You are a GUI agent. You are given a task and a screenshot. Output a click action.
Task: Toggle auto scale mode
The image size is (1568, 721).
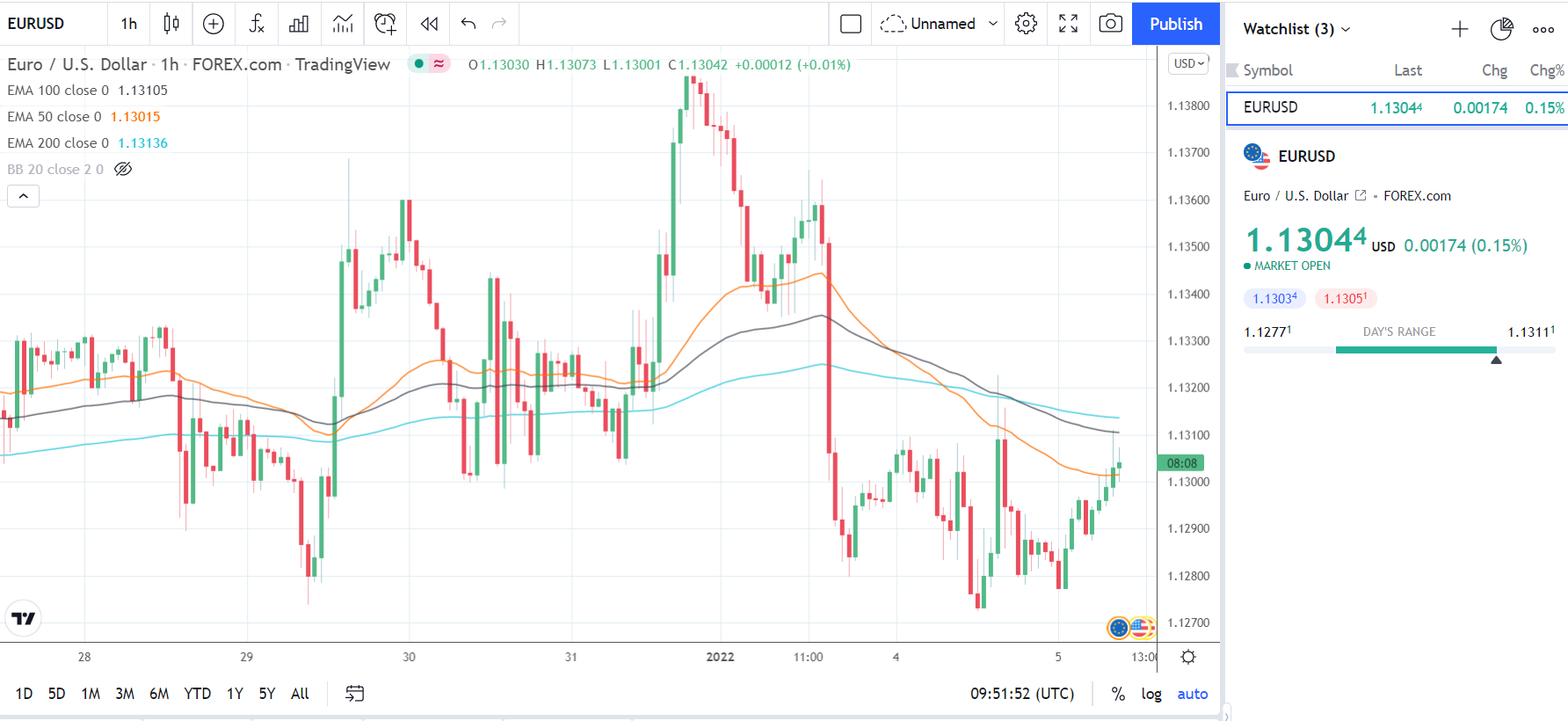click(x=1193, y=694)
